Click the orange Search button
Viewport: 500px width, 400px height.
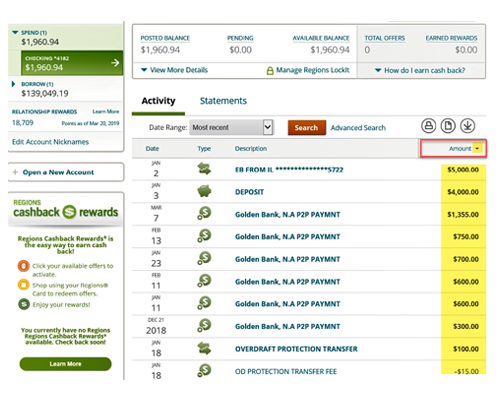coord(307,128)
